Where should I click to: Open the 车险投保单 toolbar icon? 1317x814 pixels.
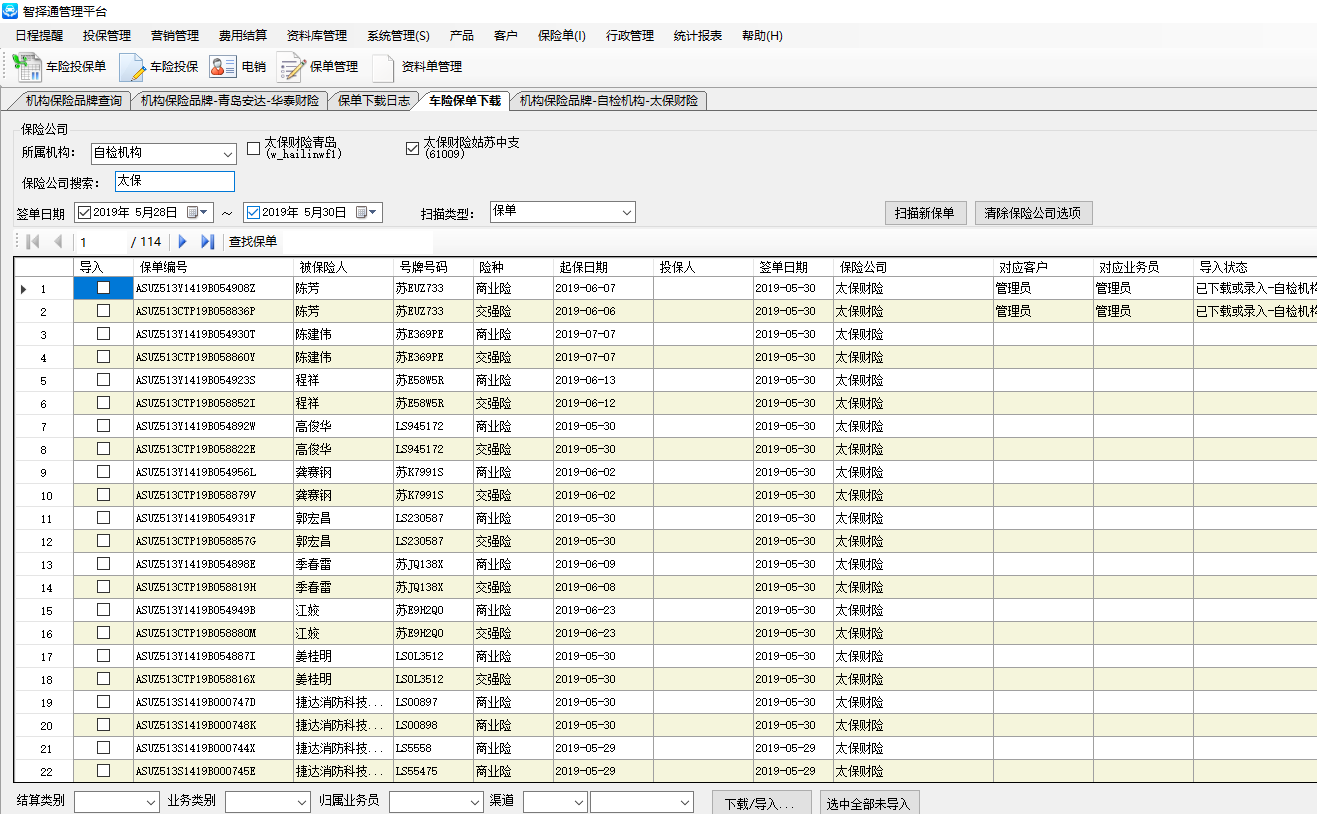pos(27,67)
